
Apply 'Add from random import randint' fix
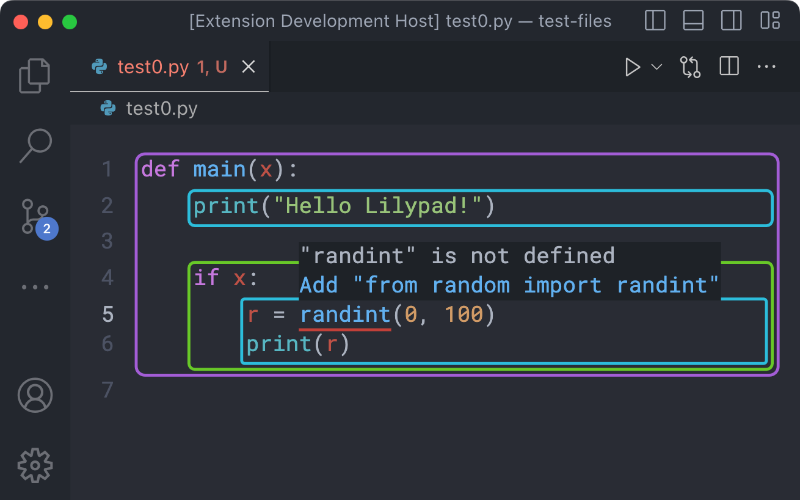point(509,285)
